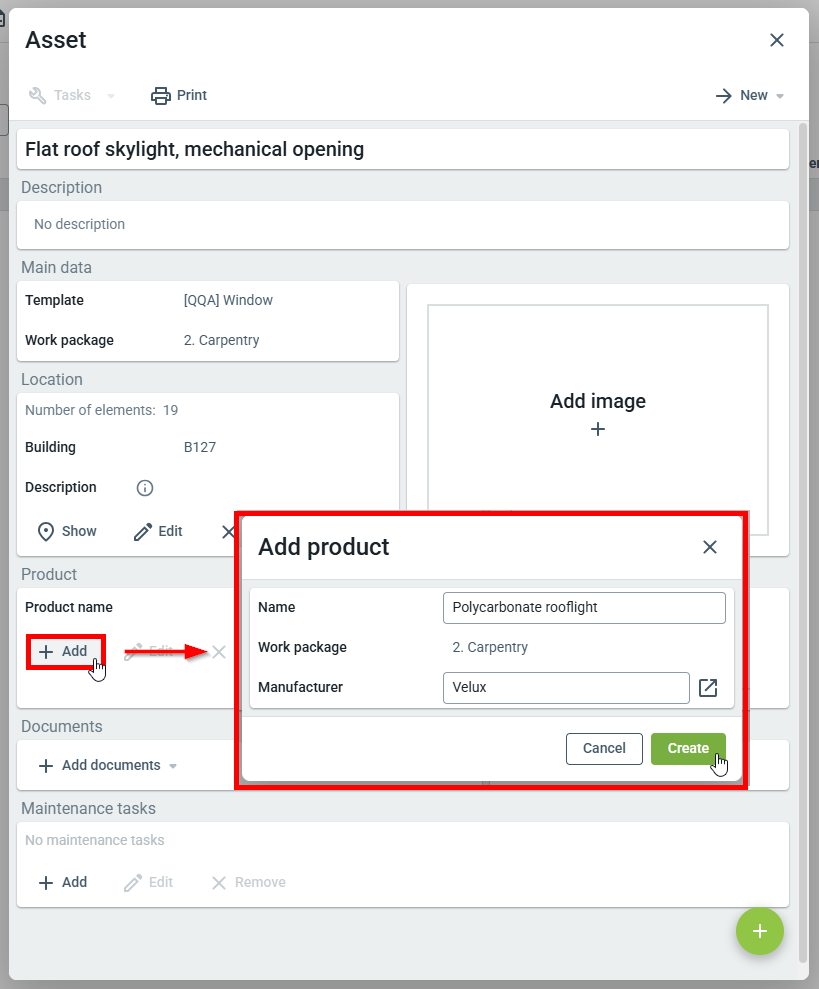Click the Add image placeholder
Image resolution: width=819 pixels, height=989 pixels.
click(x=597, y=414)
